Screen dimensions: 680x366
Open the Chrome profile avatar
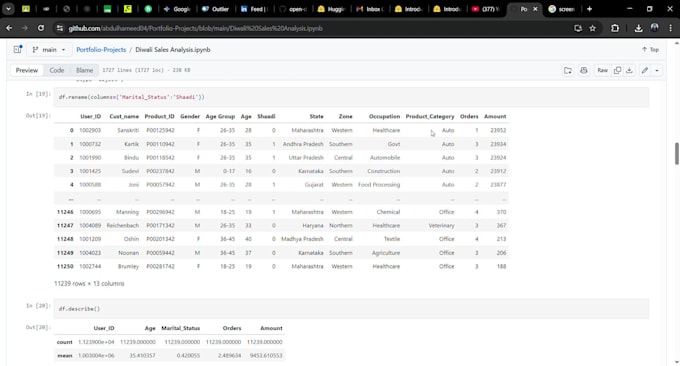[654, 28]
